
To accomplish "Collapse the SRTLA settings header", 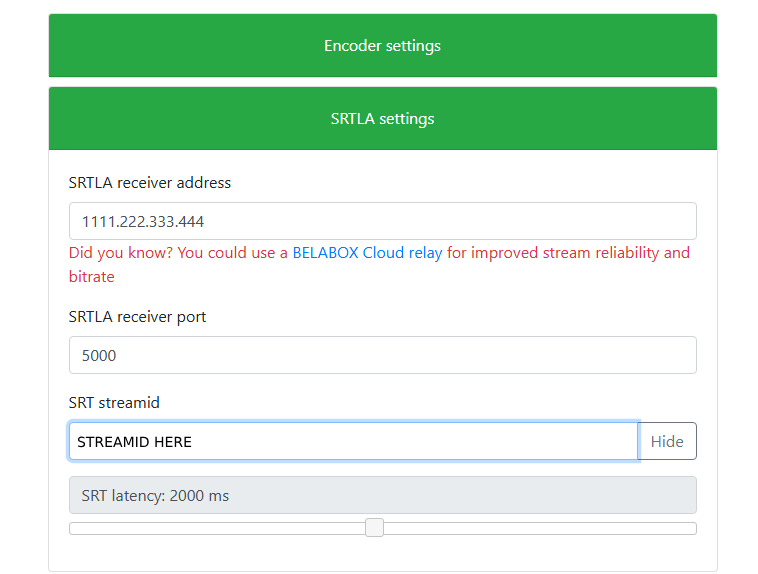I will coord(382,119).
